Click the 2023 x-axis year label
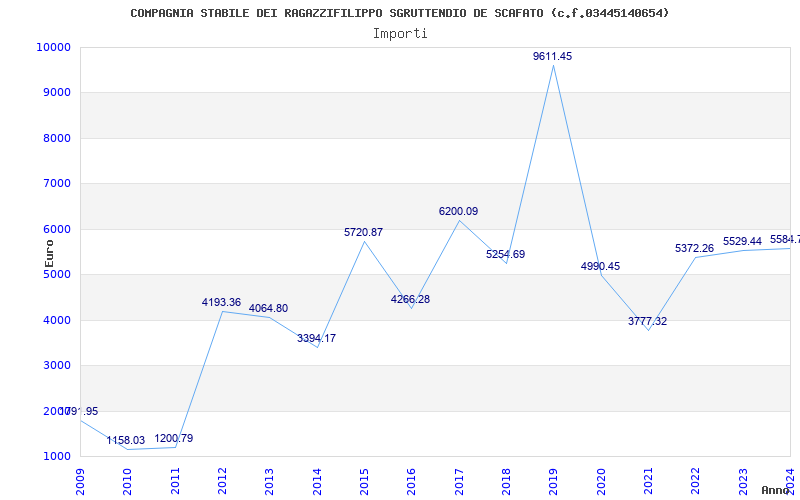Image resolution: width=800 pixels, height=500 pixels. pyautogui.click(x=743, y=482)
